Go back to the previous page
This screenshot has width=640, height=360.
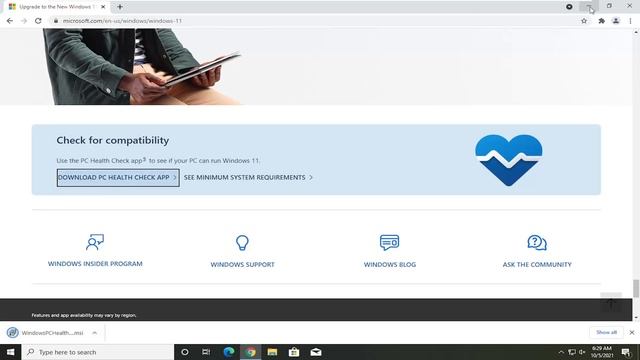[x=10, y=21]
